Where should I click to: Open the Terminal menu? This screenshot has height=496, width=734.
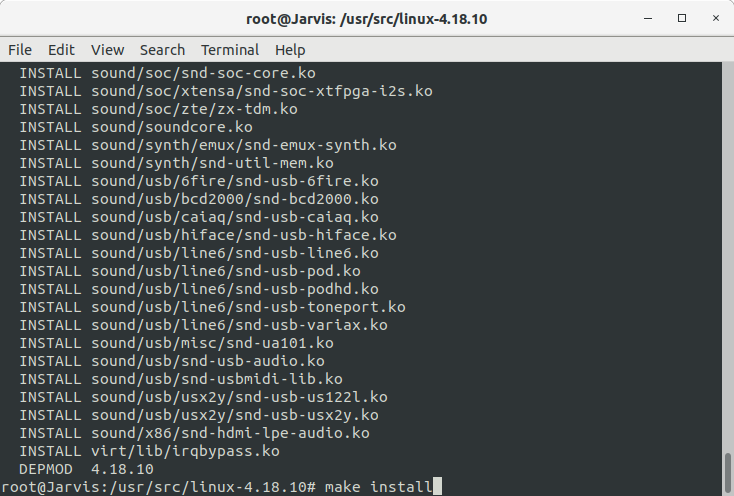(x=230, y=50)
